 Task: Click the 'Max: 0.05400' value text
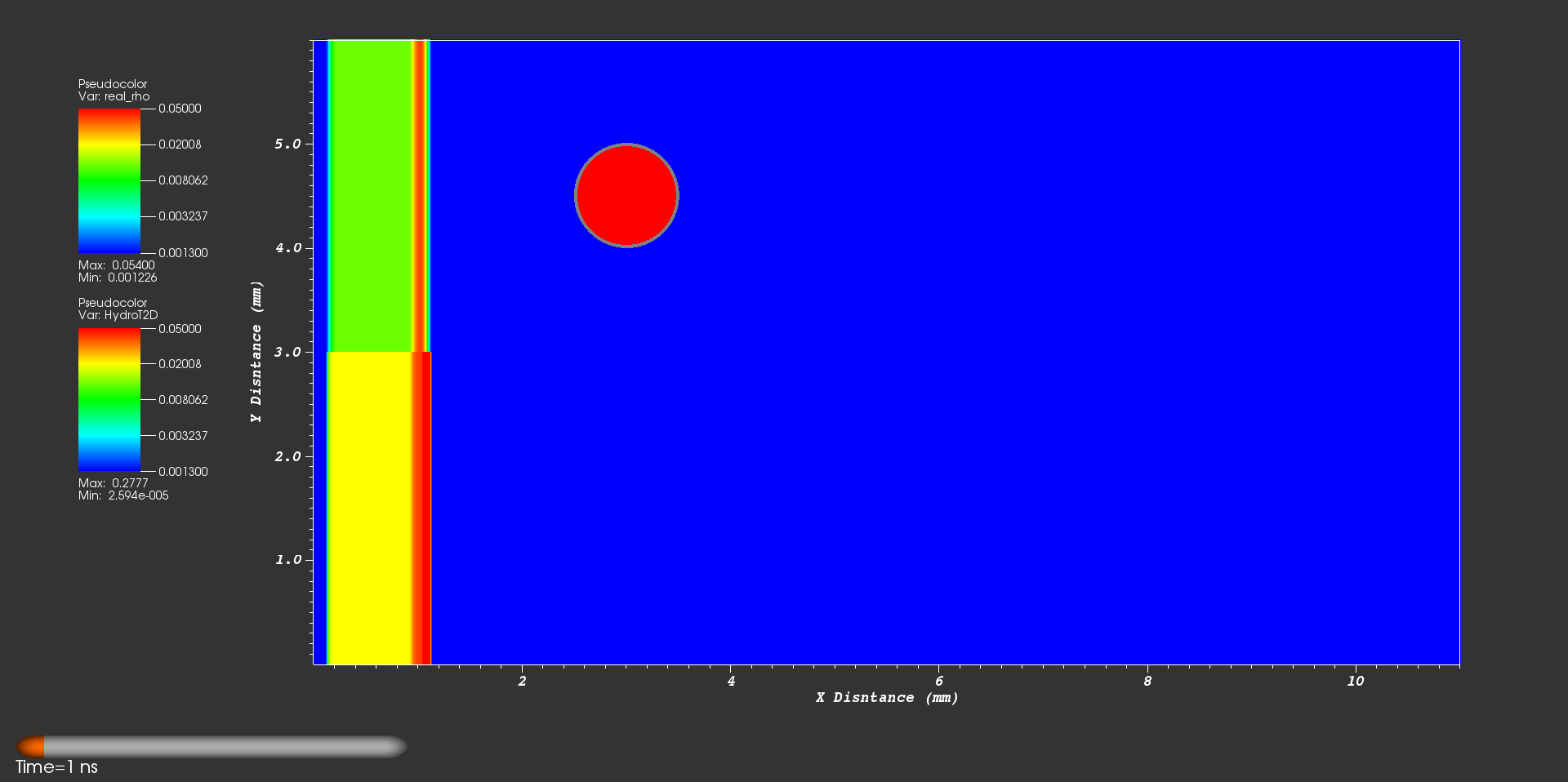(117, 265)
